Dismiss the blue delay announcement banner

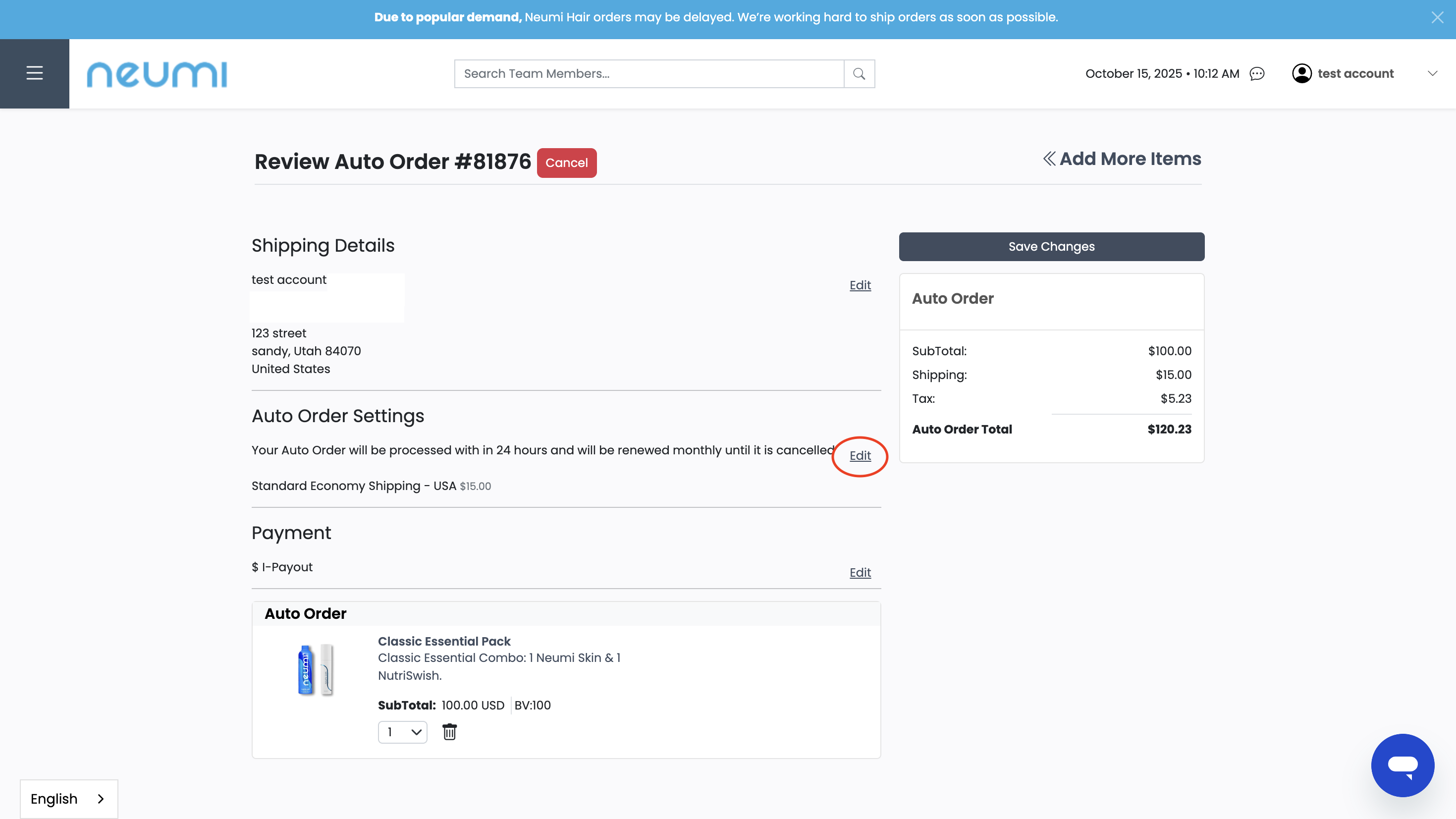coord(1437,17)
